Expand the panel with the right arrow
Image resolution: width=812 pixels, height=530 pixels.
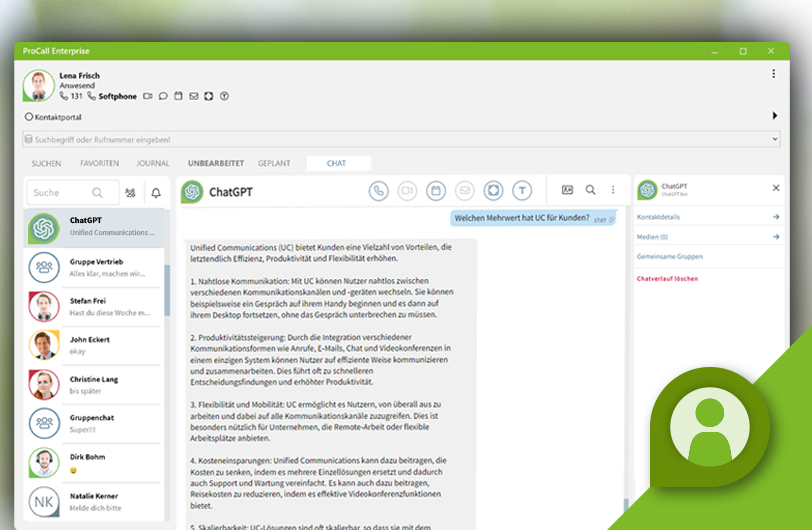pyautogui.click(x=775, y=116)
